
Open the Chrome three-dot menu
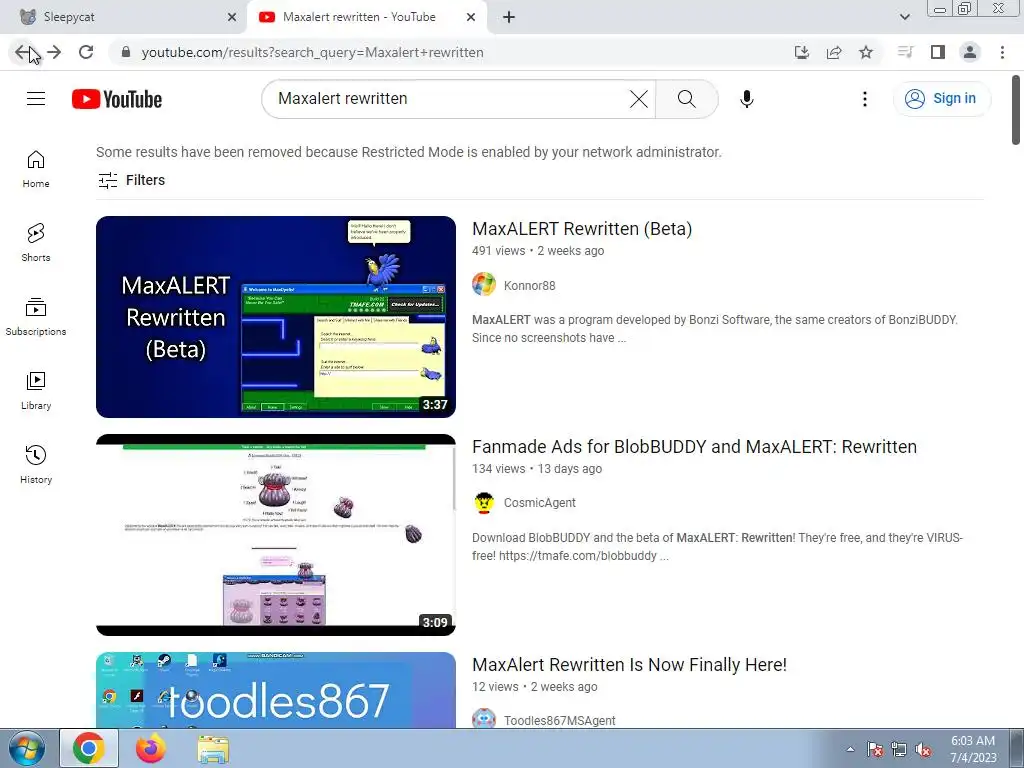[1002, 52]
